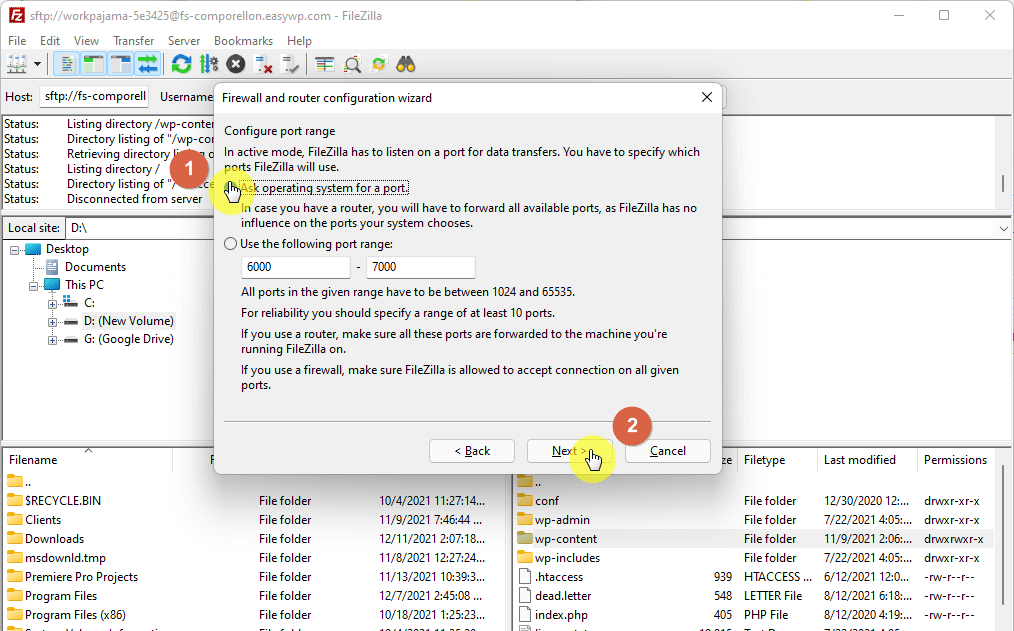The width and height of the screenshot is (1014, 631).
Task: Click the Reconnect to last server icon
Action: click(290, 65)
